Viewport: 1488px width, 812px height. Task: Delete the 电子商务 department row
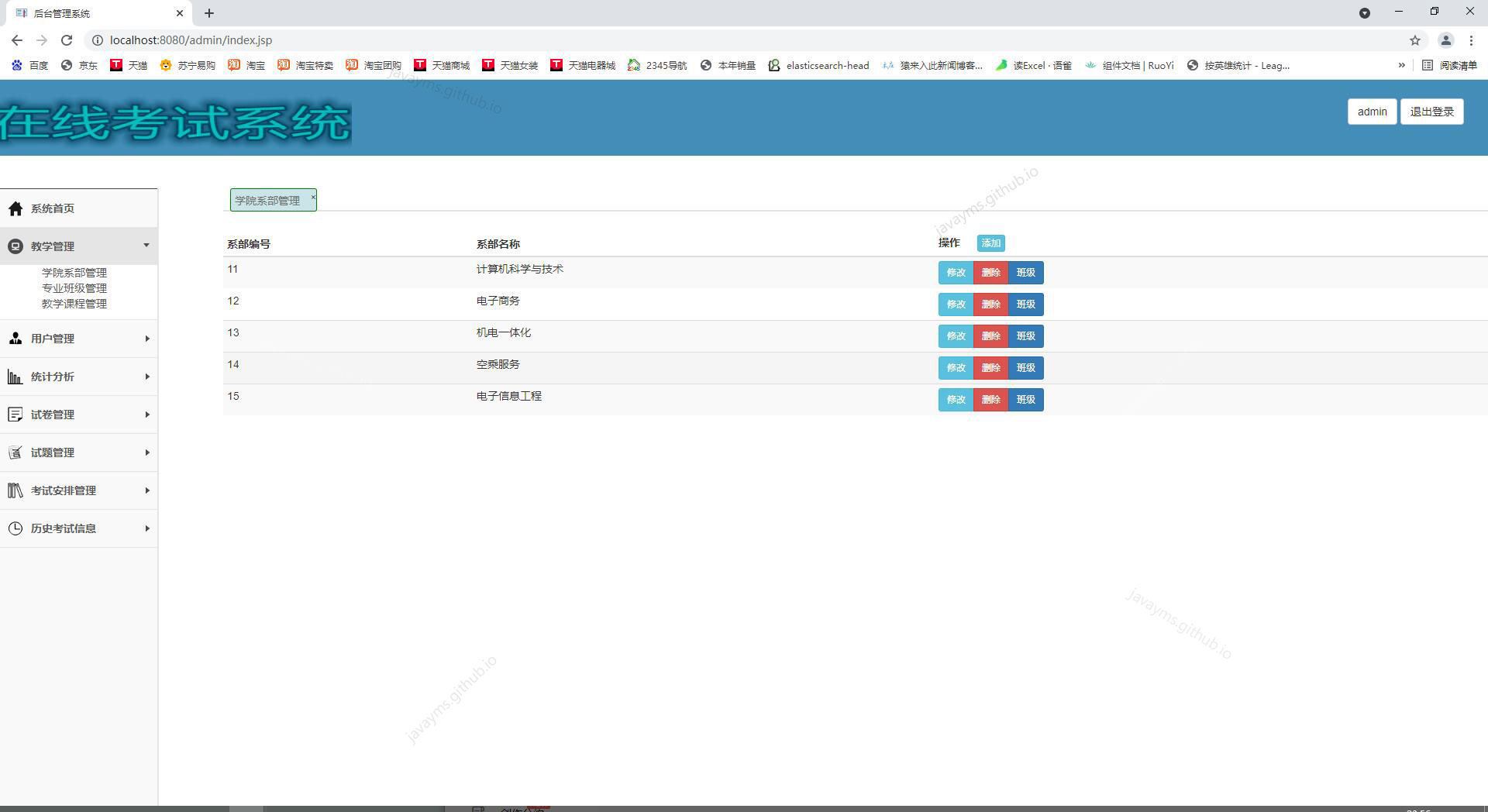991,304
